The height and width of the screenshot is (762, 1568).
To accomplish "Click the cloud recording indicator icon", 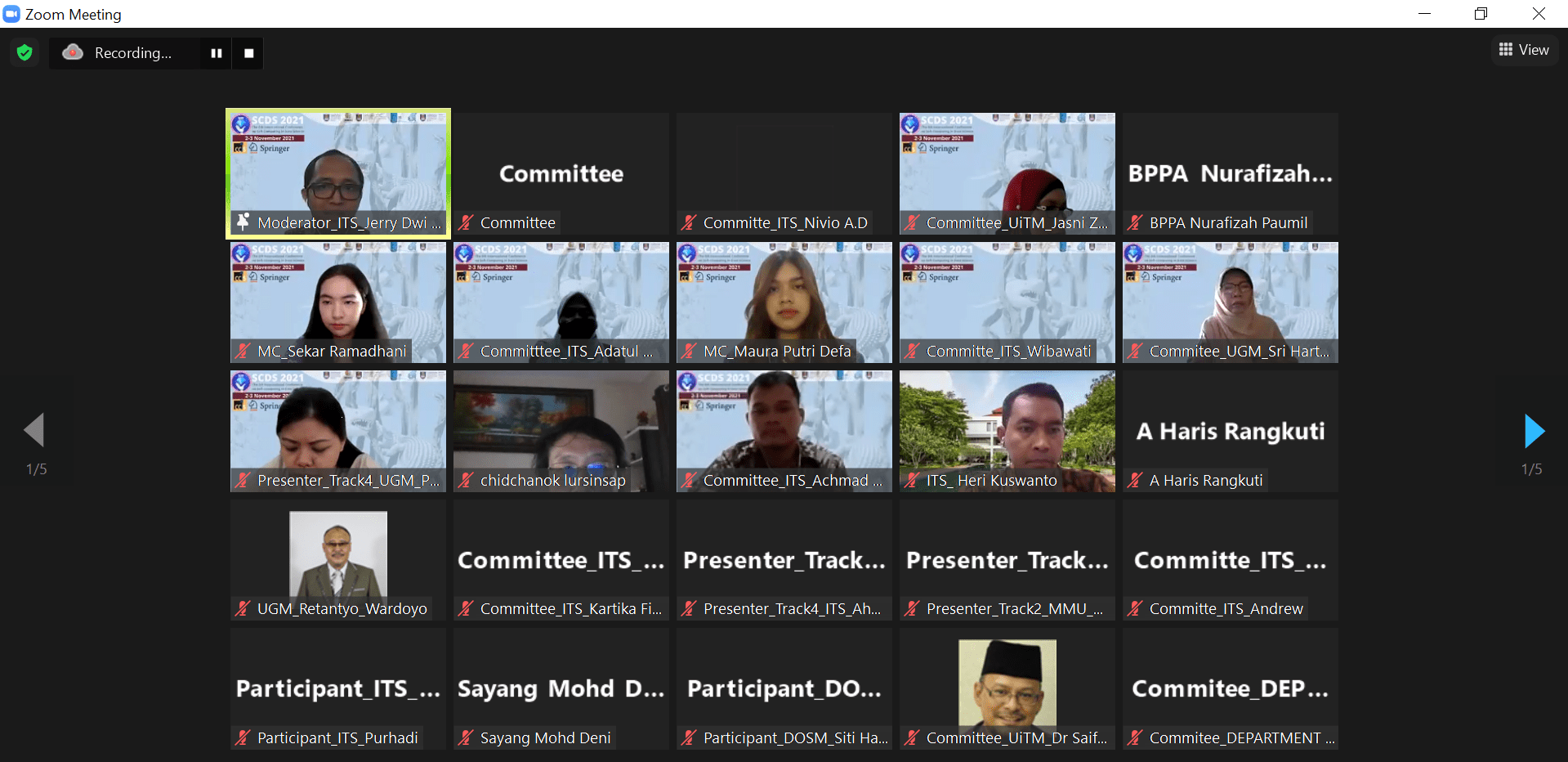I will (x=73, y=52).
